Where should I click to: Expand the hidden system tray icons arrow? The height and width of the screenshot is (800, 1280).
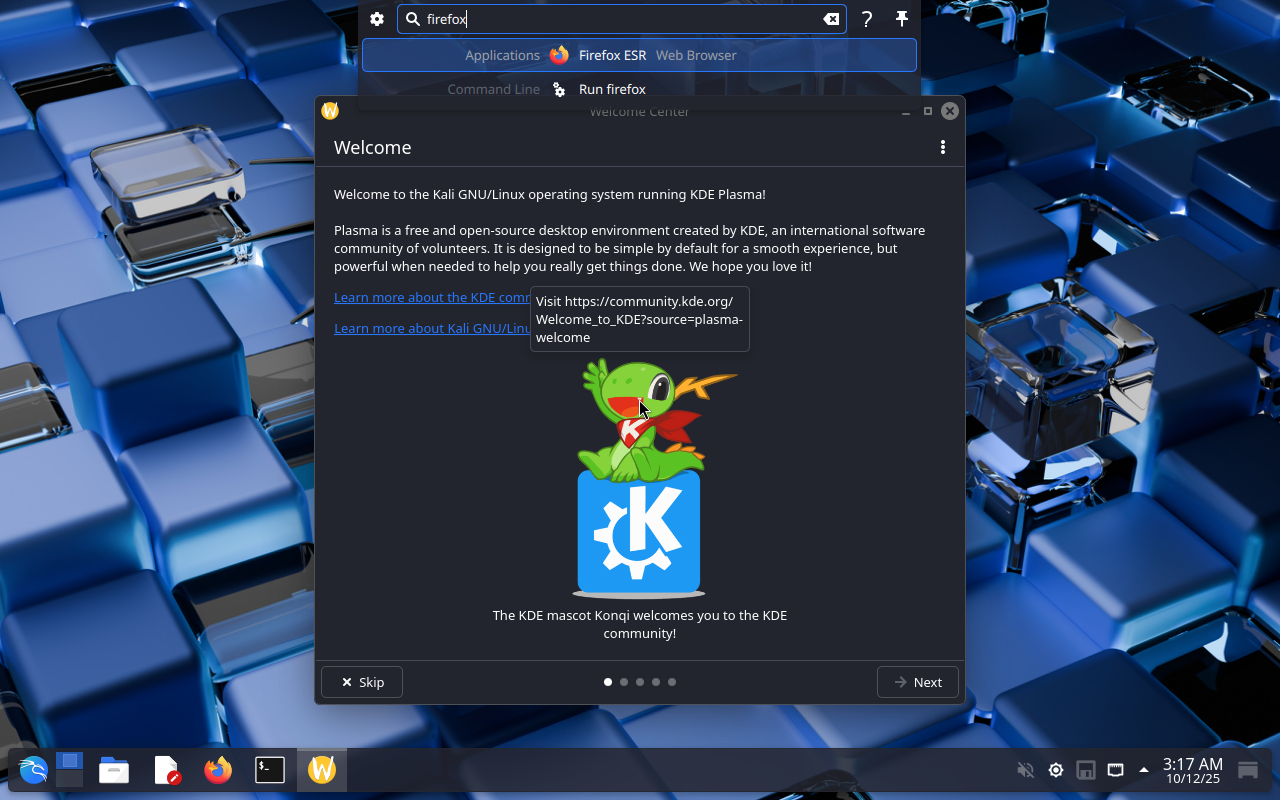pyautogui.click(x=1144, y=770)
